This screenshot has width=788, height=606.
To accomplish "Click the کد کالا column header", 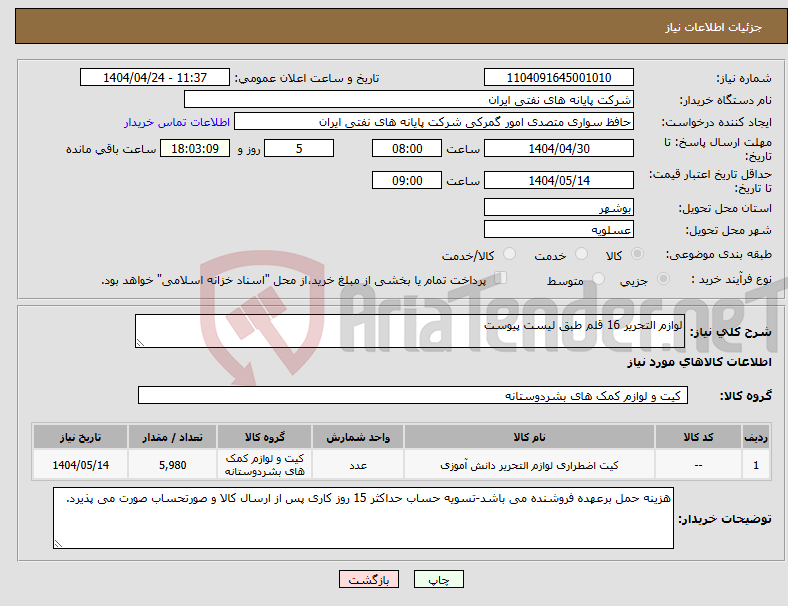I will tap(698, 437).
